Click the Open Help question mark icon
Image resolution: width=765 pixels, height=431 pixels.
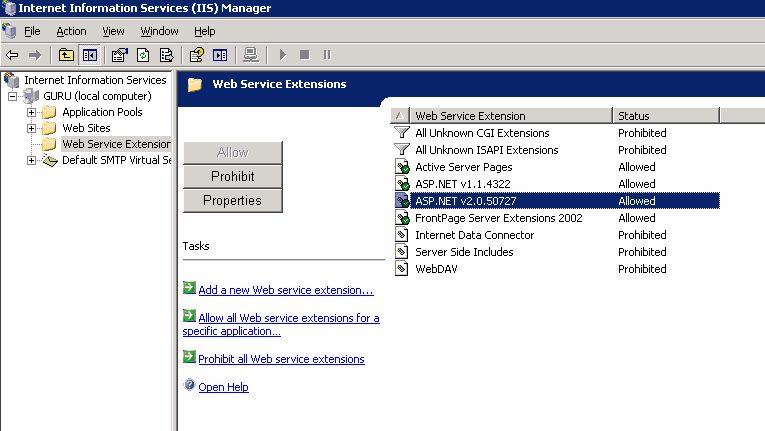click(189, 385)
